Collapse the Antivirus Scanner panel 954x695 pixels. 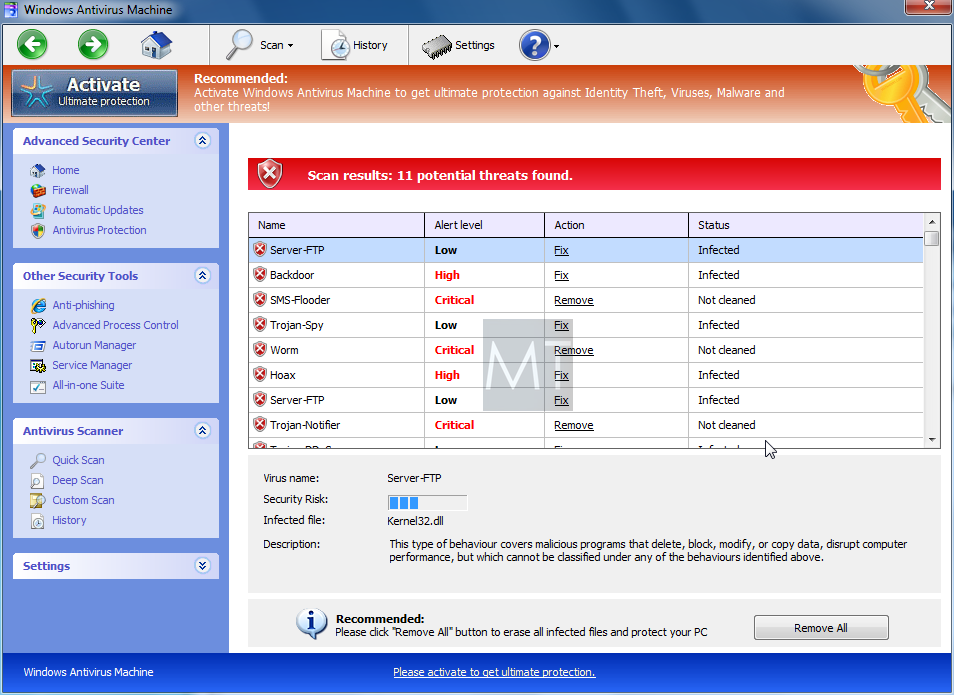203,431
